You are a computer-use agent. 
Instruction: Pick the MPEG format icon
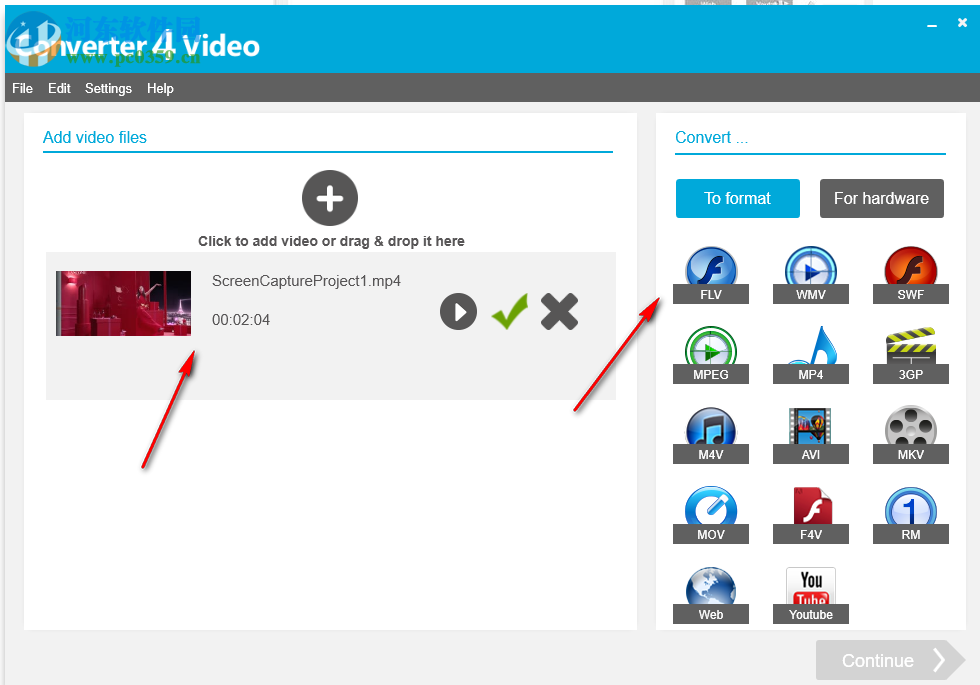click(x=711, y=350)
